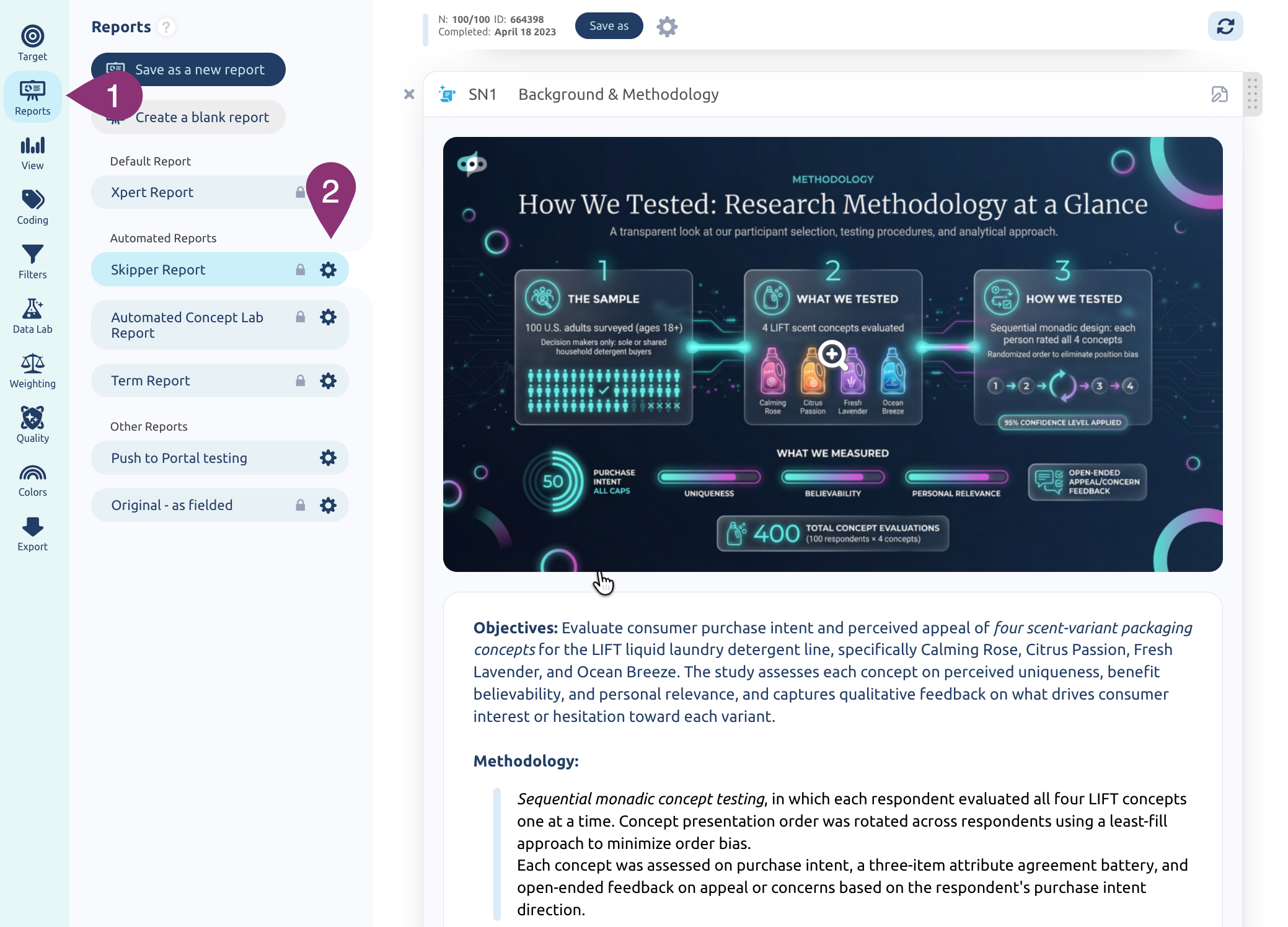
Task: Open Original - as fielded settings gear
Action: 328,505
